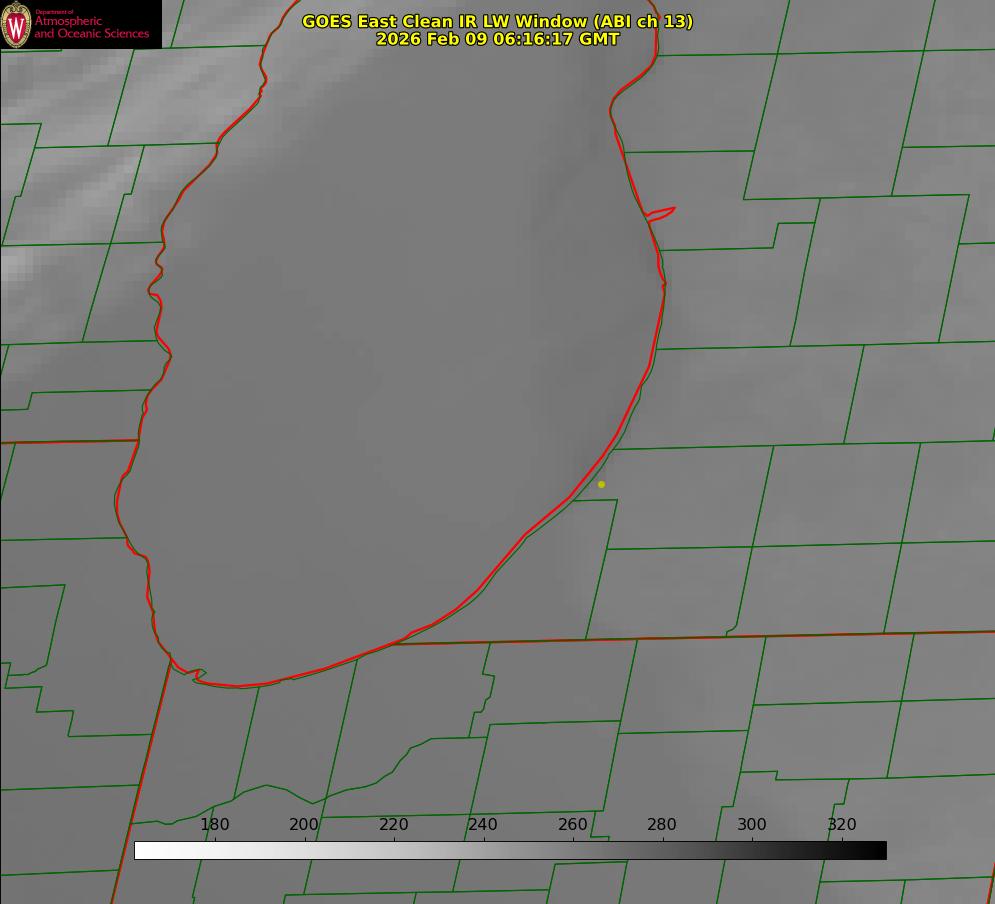Pick the 280 value label on the colorbar
Image resolution: width=995 pixels, height=904 pixels.
pos(662,824)
